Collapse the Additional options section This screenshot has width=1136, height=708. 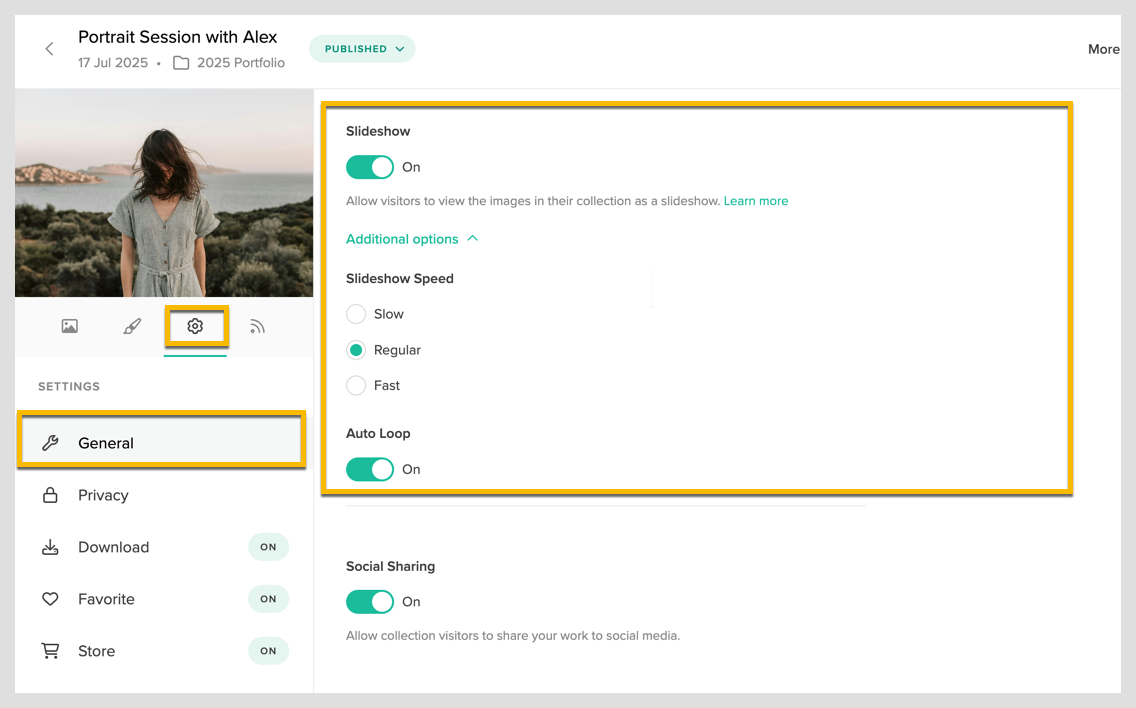412,239
